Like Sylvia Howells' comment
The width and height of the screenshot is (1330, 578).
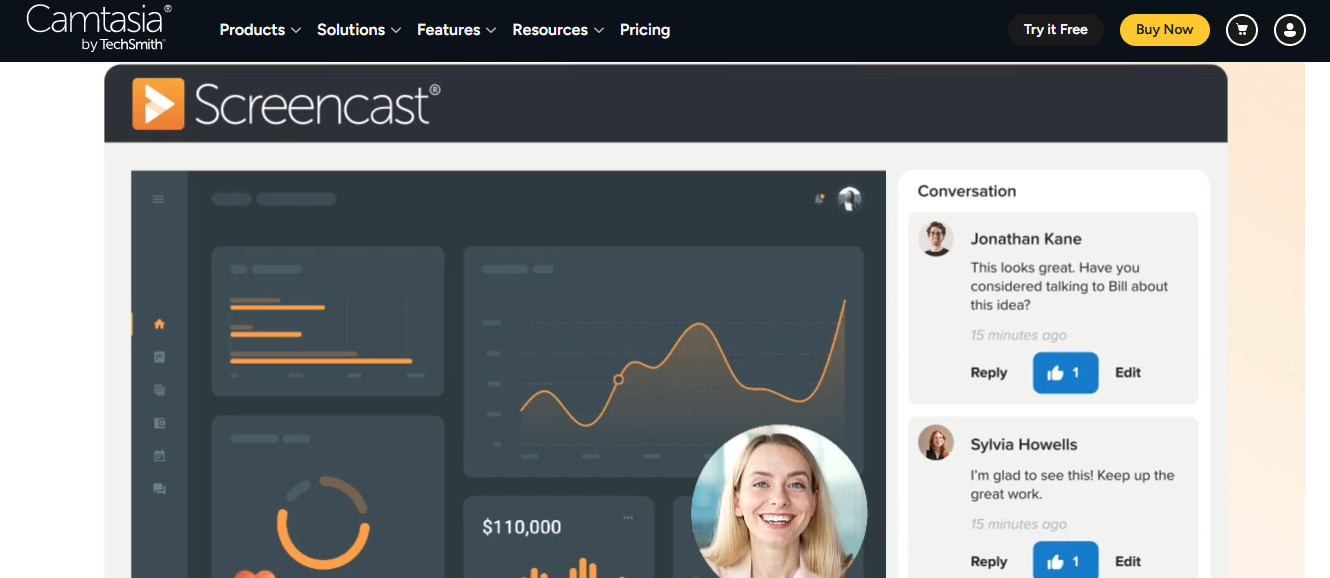pyautogui.click(x=1065, y=561)
